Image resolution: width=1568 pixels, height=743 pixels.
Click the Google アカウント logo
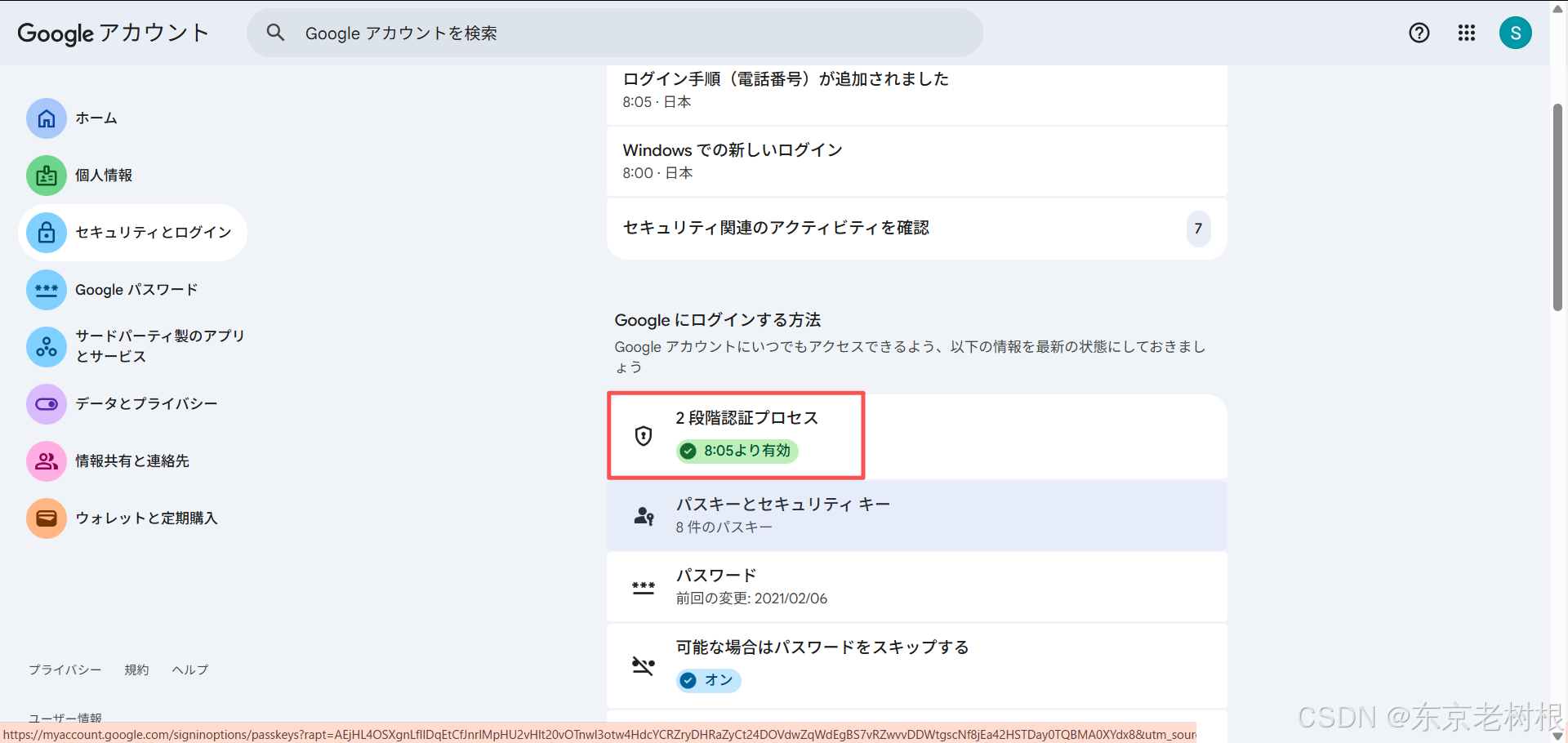(x=114, y=33)
